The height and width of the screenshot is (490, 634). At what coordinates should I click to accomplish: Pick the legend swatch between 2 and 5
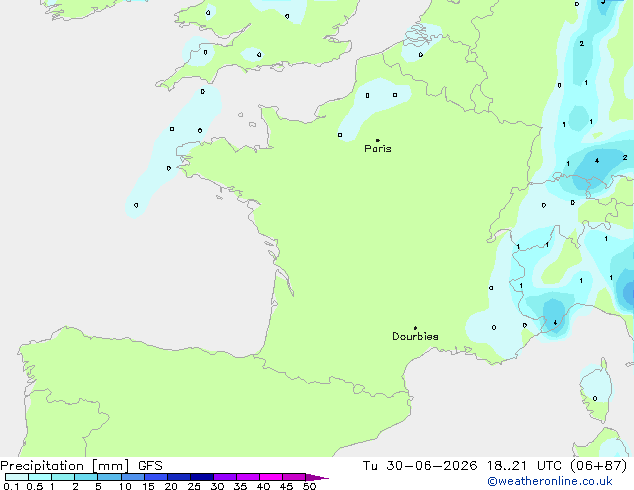86,477
